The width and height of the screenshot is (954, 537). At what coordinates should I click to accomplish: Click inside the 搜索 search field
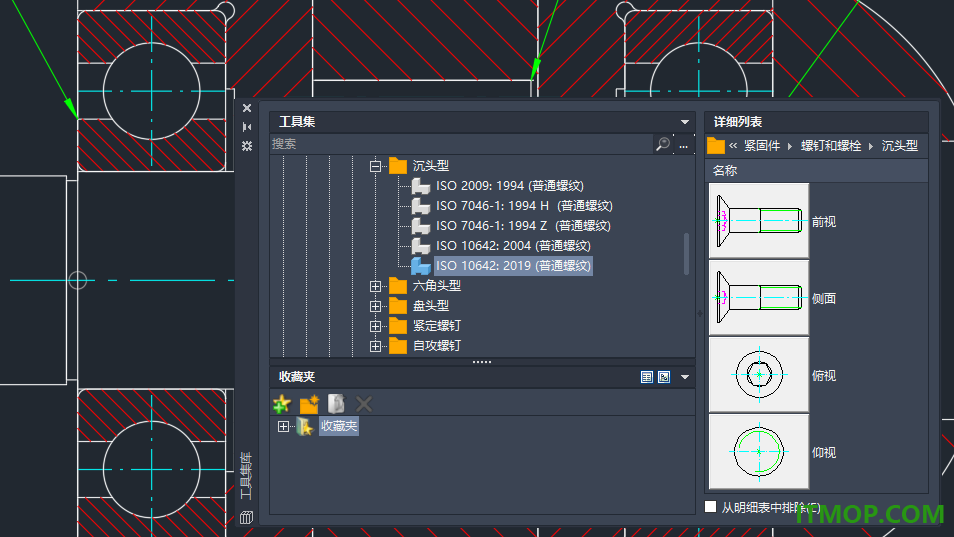[461, 144]
